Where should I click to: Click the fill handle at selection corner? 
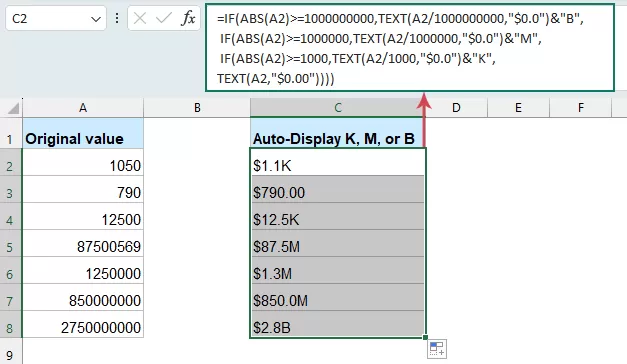425,337
